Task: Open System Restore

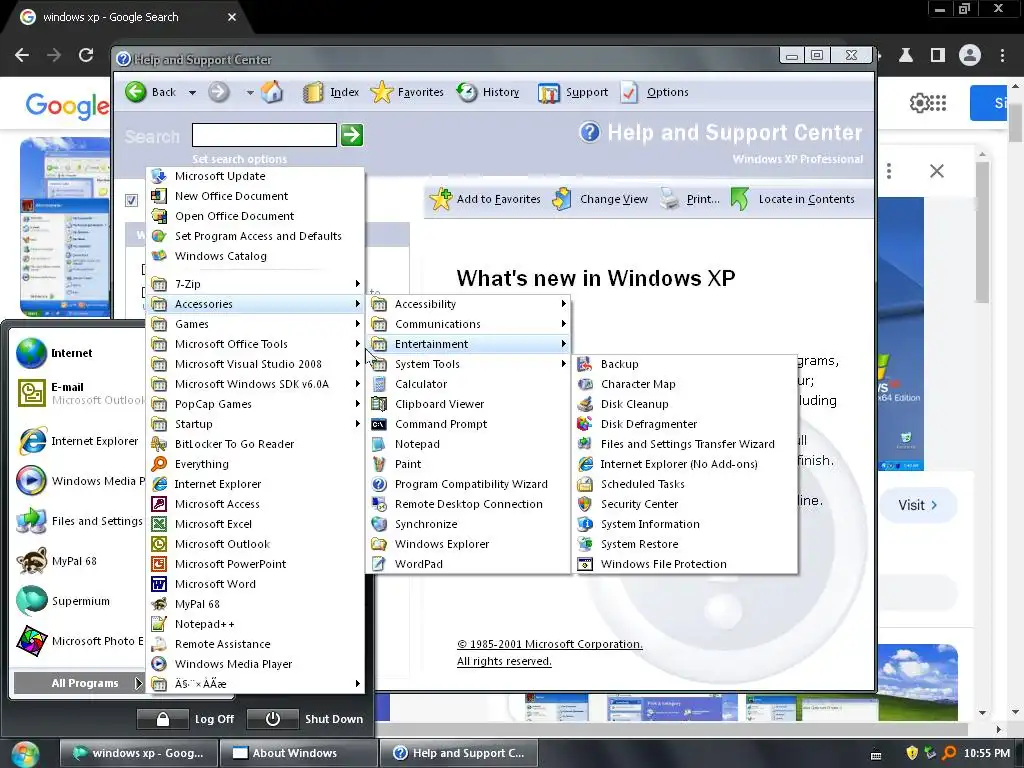Action: click(x=684, y=543)
